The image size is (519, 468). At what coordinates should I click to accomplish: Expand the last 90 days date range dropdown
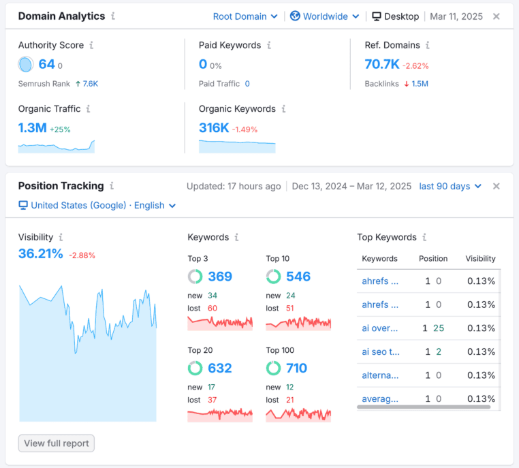(450, 186)
